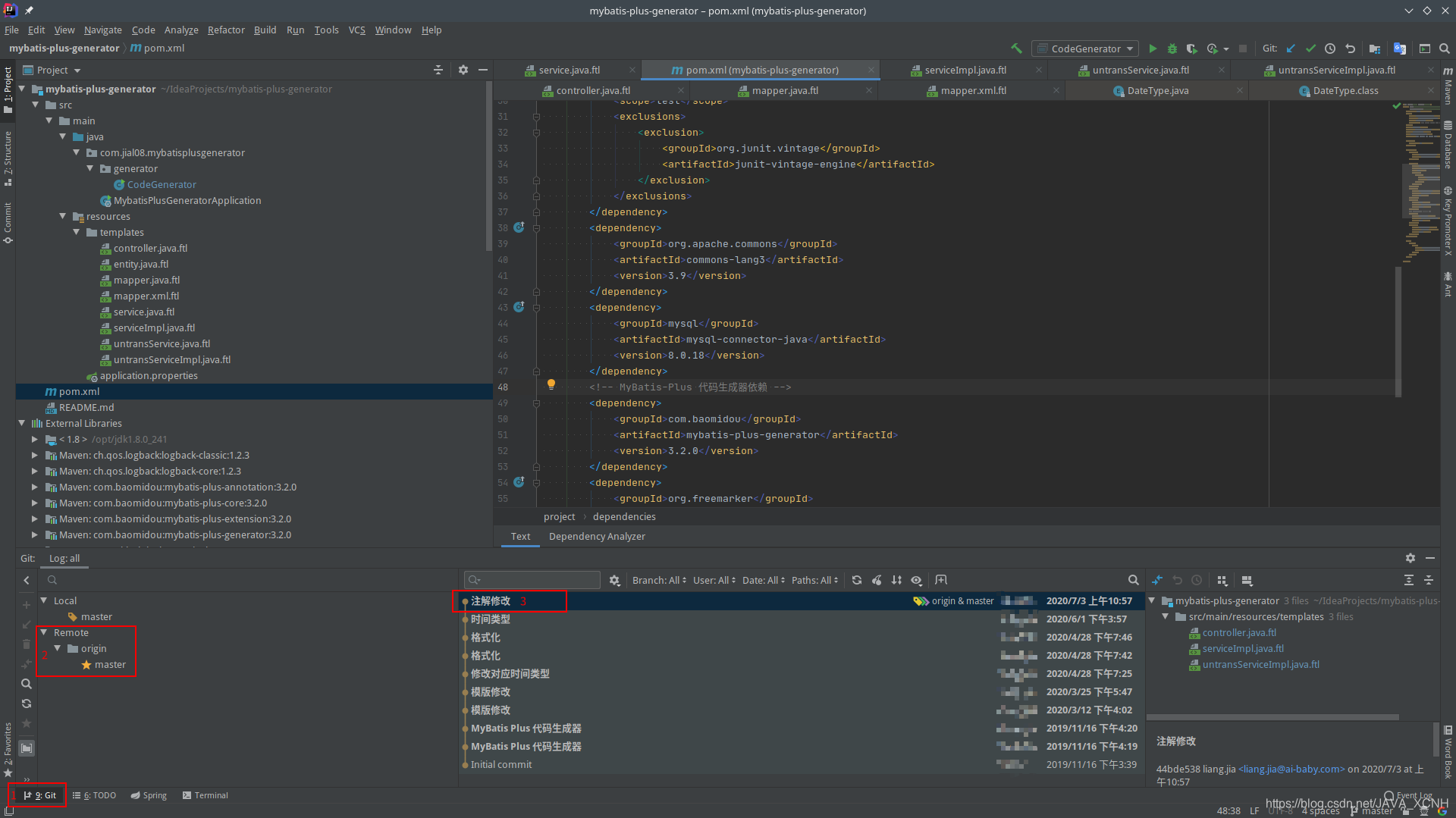This screenshot has width=1456, height=818.
Task: Show Git history via the clock icon
Action: [x=1330, y=49]
